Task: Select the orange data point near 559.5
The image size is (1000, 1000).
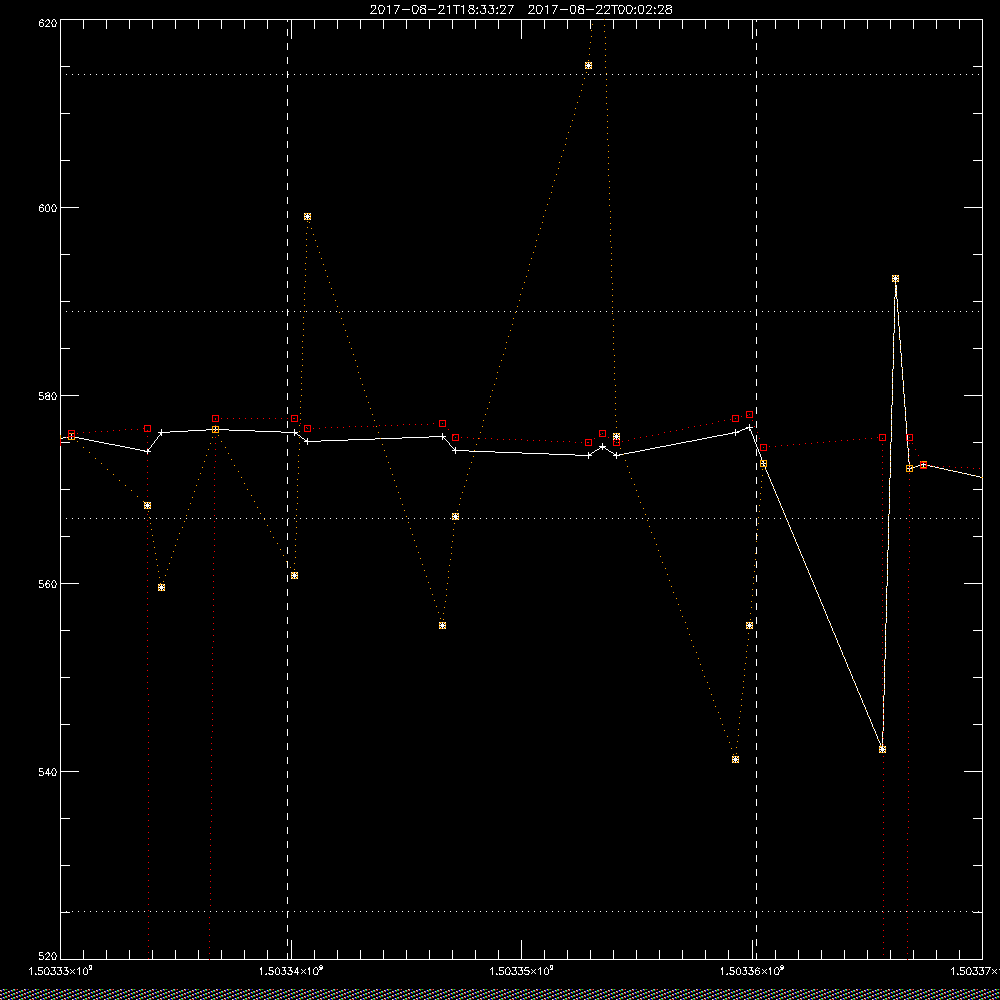Action: (x=161, y=587)
